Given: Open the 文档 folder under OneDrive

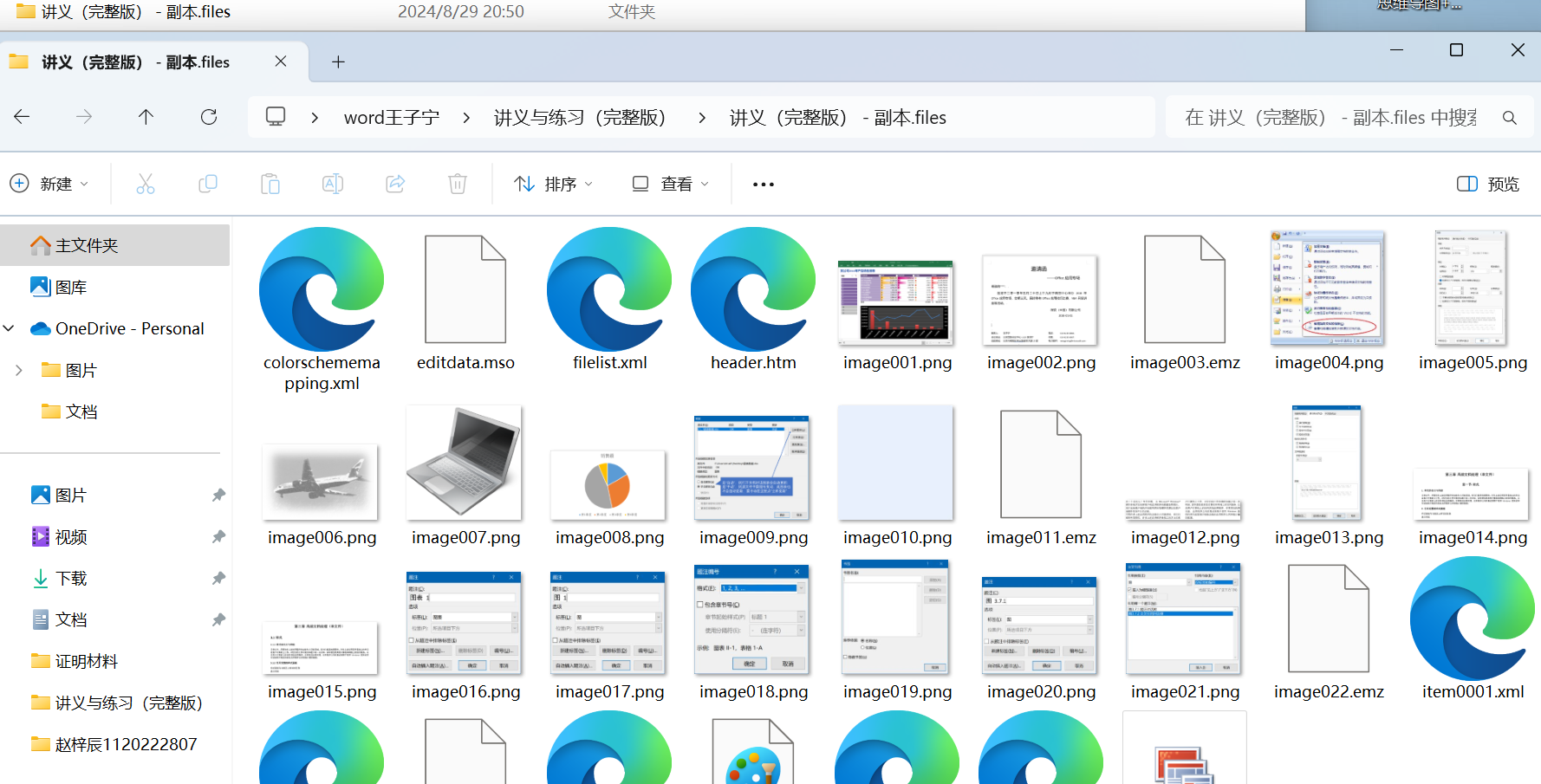Looking at the screenshot, I should (x=69, y=411).
